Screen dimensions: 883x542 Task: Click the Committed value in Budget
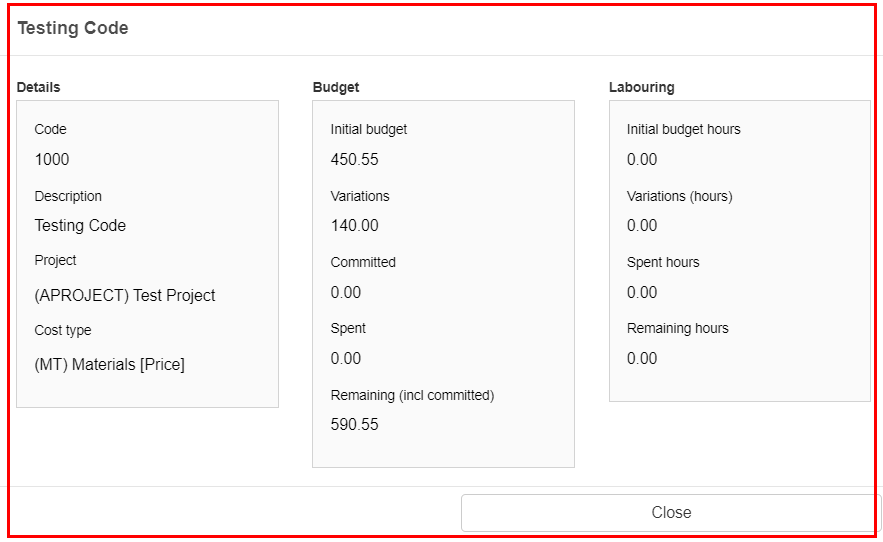[345, 292]
